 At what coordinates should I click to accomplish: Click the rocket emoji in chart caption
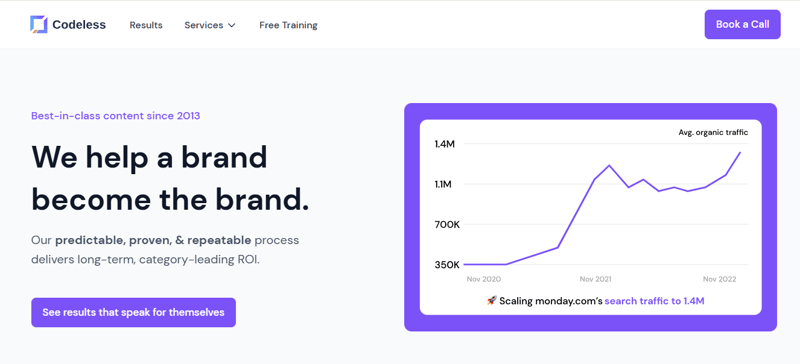491,300
